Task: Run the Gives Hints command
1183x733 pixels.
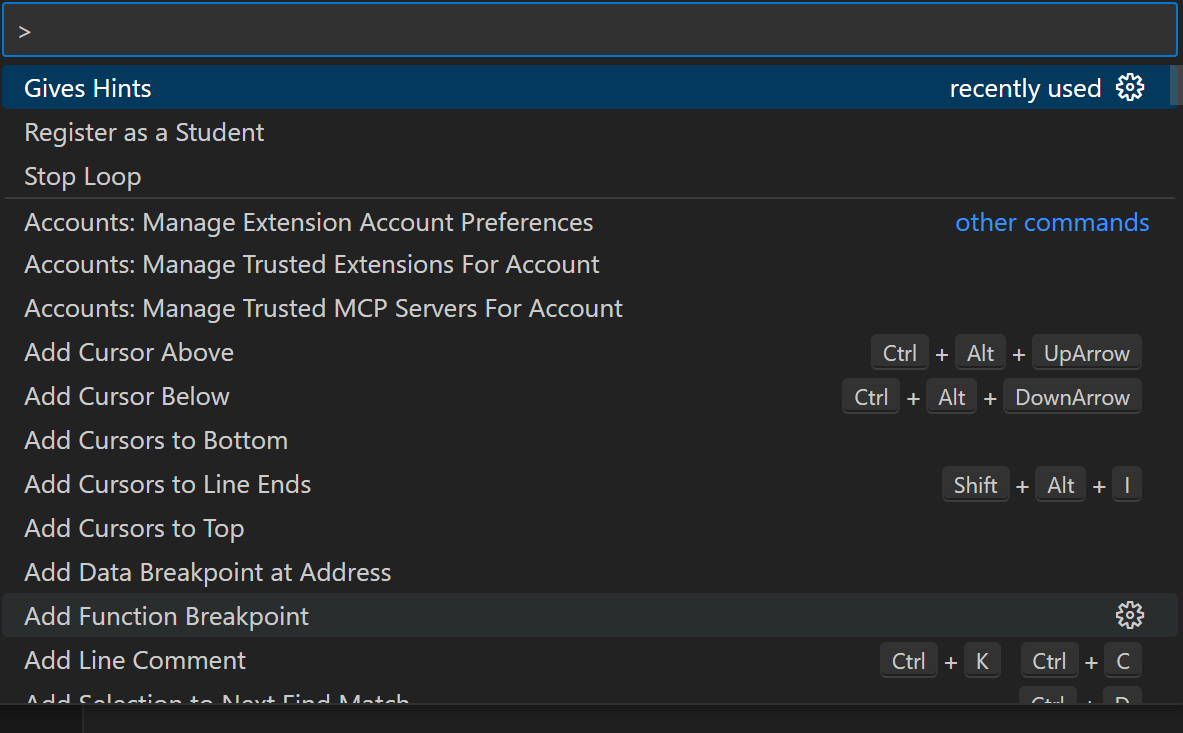Action: [x=88, y=88]
